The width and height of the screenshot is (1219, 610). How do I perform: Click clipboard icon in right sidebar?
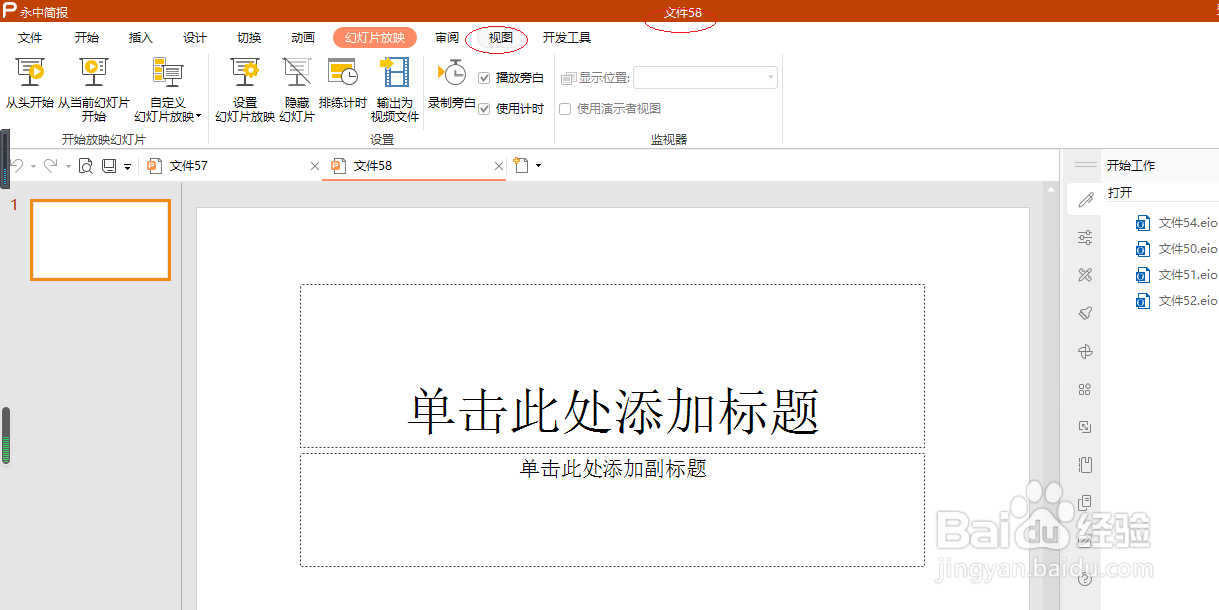coord(1085,465)
